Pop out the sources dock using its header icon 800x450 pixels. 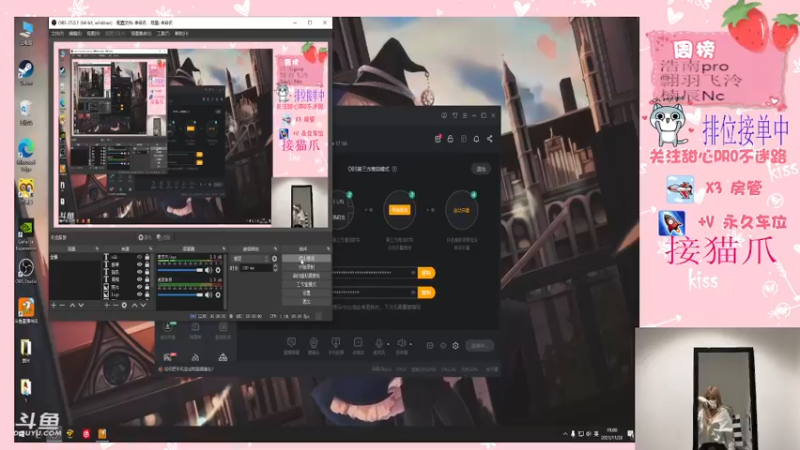point(151,248)
